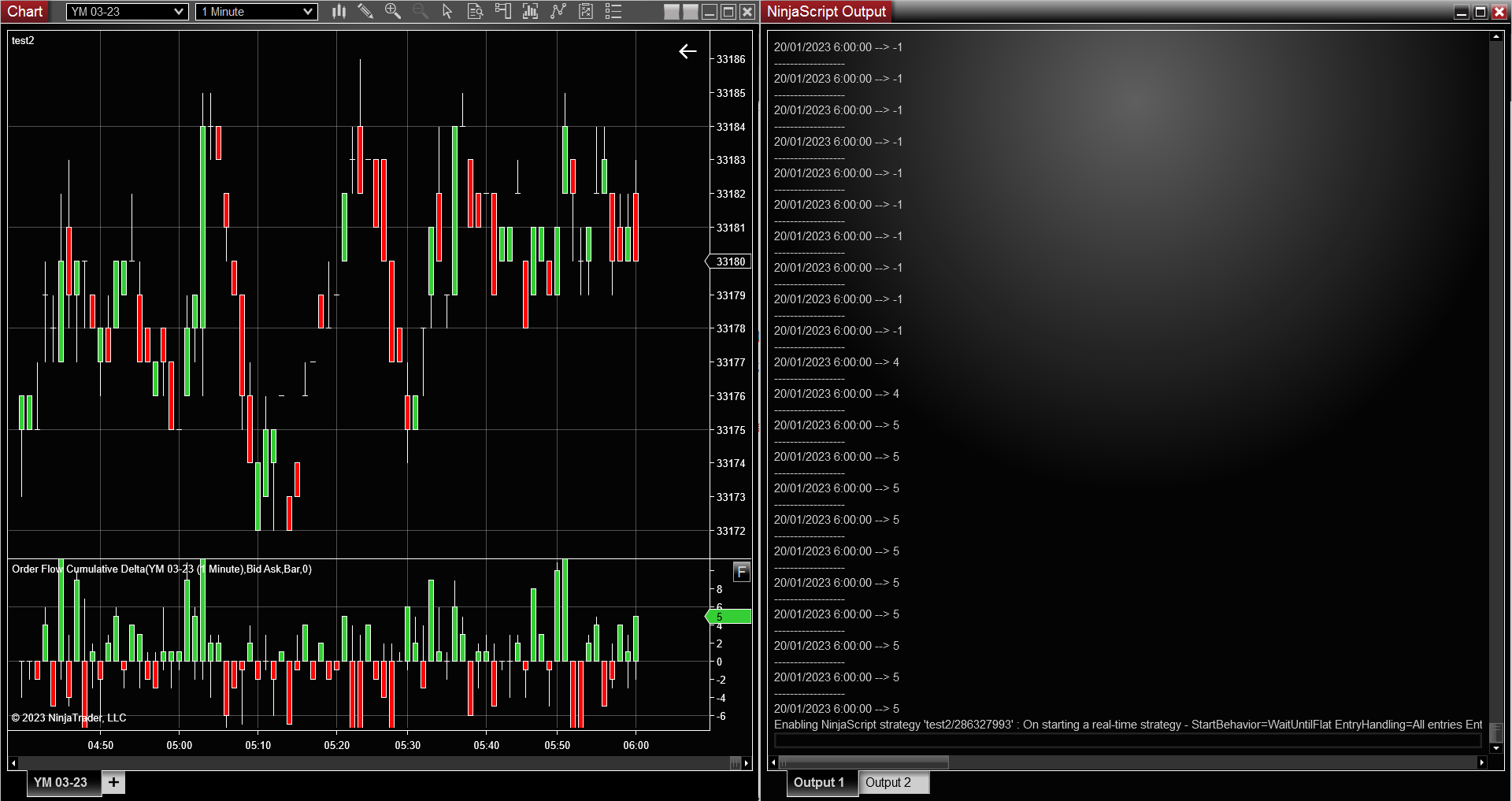Click the NinjaScript Output window title

tap(826, 11)
